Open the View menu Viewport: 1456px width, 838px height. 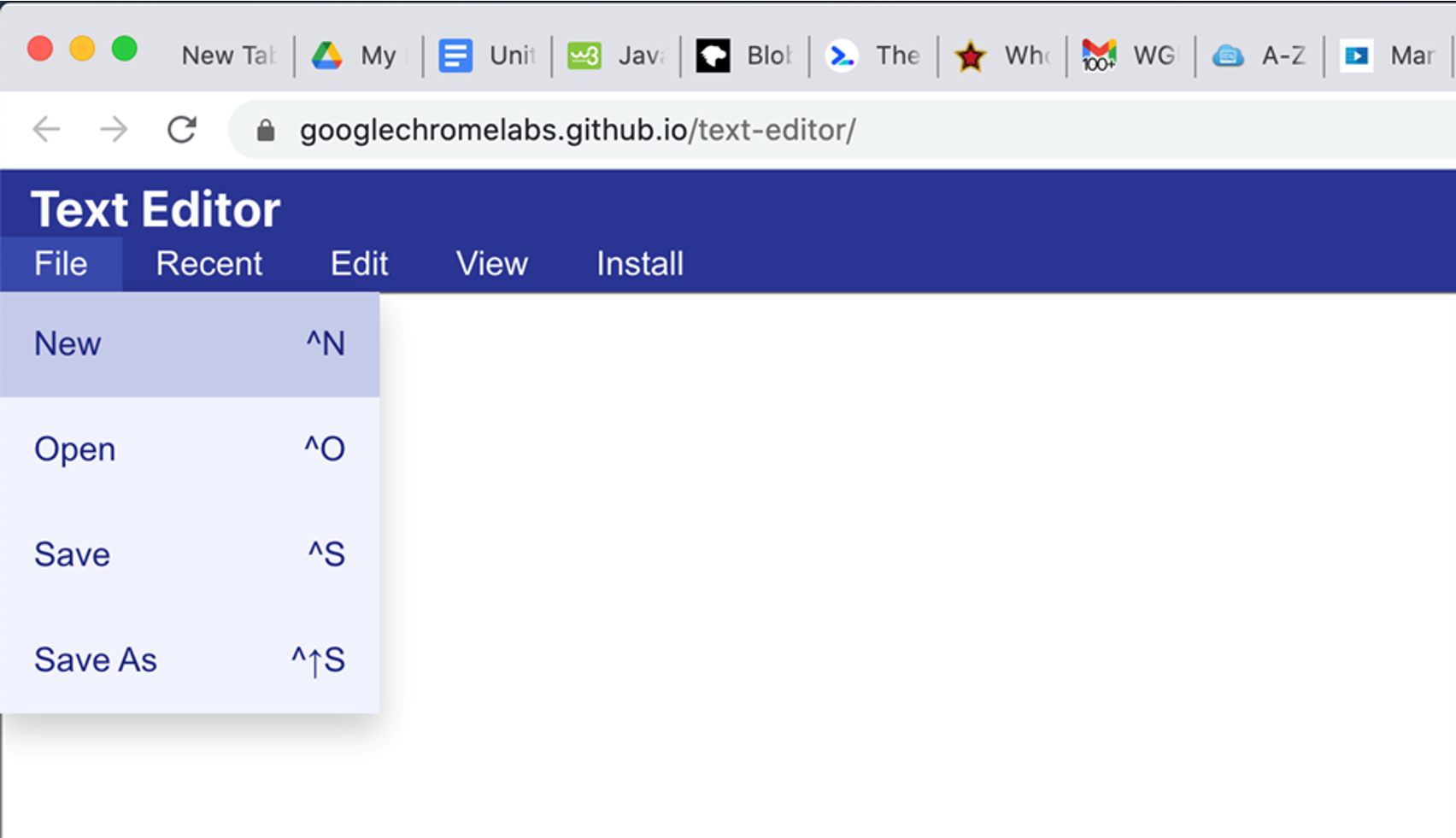[x=491, y=264]
